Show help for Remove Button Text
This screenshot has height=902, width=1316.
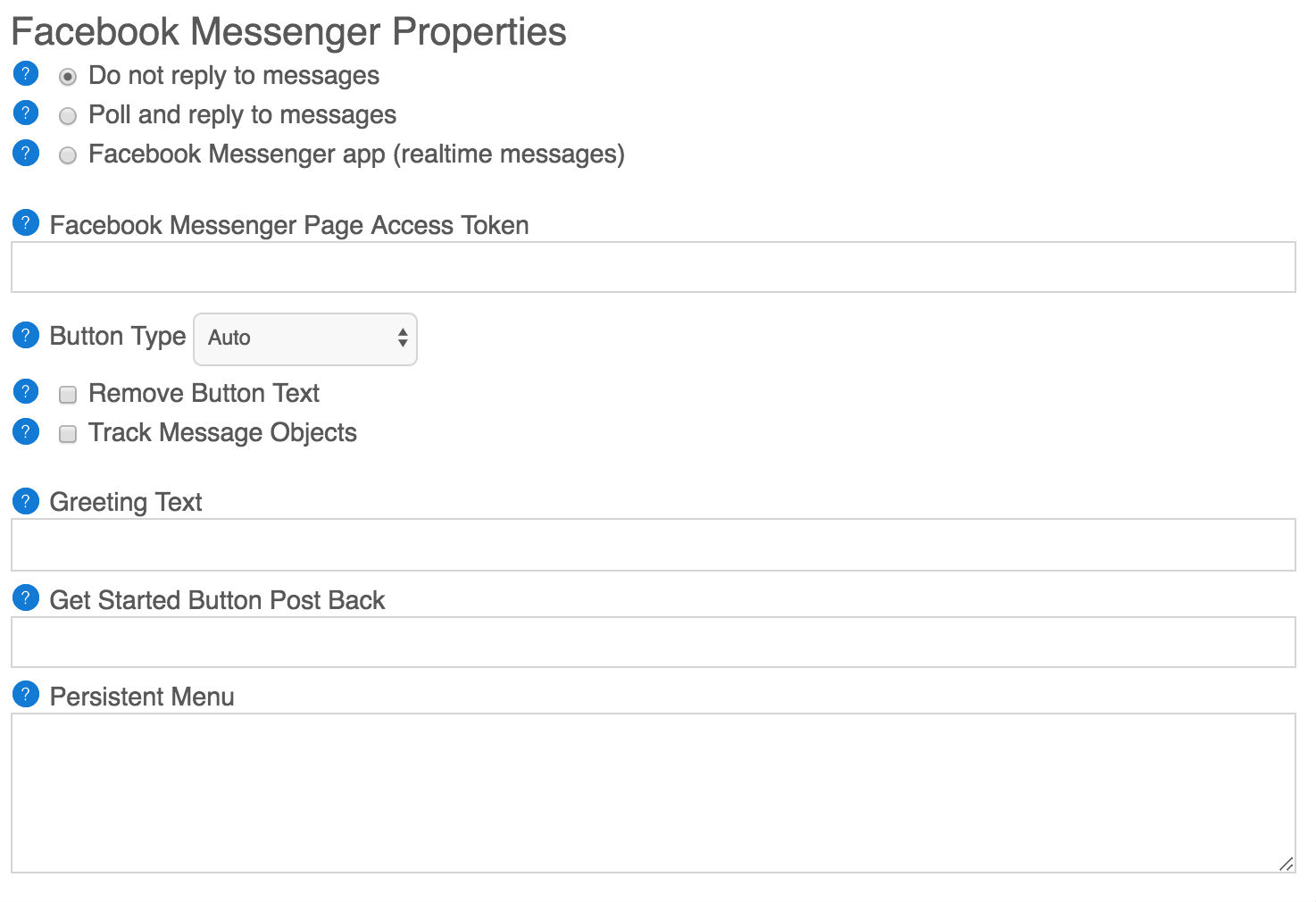[x=26, y=391]
